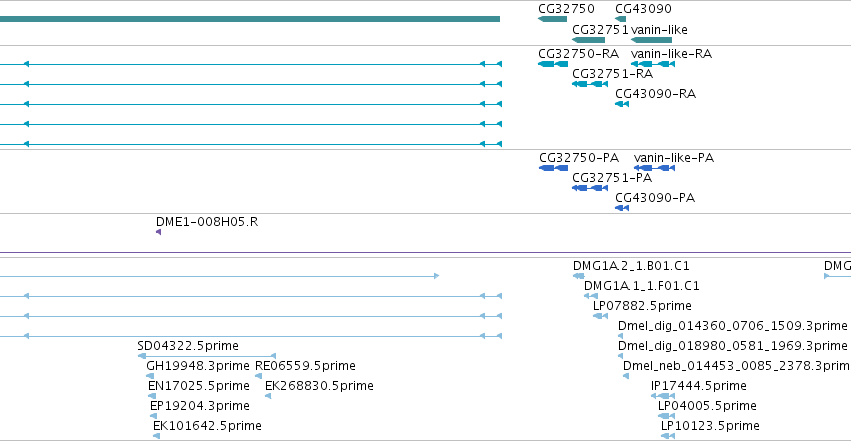Click the EK101642.5prime EST label
This screenshot has width=851, height=441.
point(207,426)
